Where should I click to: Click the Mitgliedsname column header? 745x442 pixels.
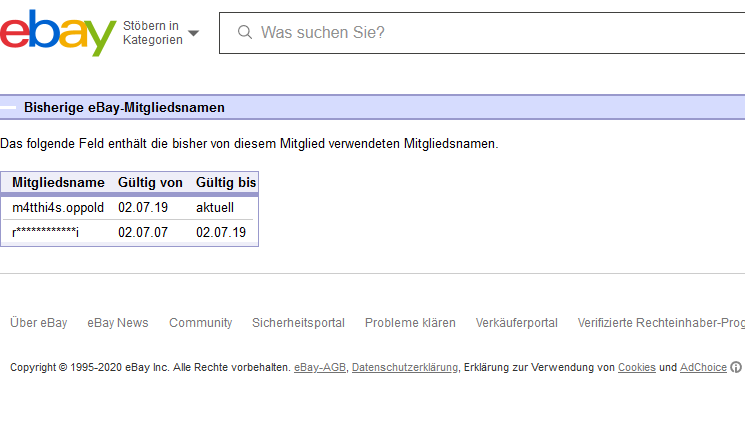(x=58, y=183)
